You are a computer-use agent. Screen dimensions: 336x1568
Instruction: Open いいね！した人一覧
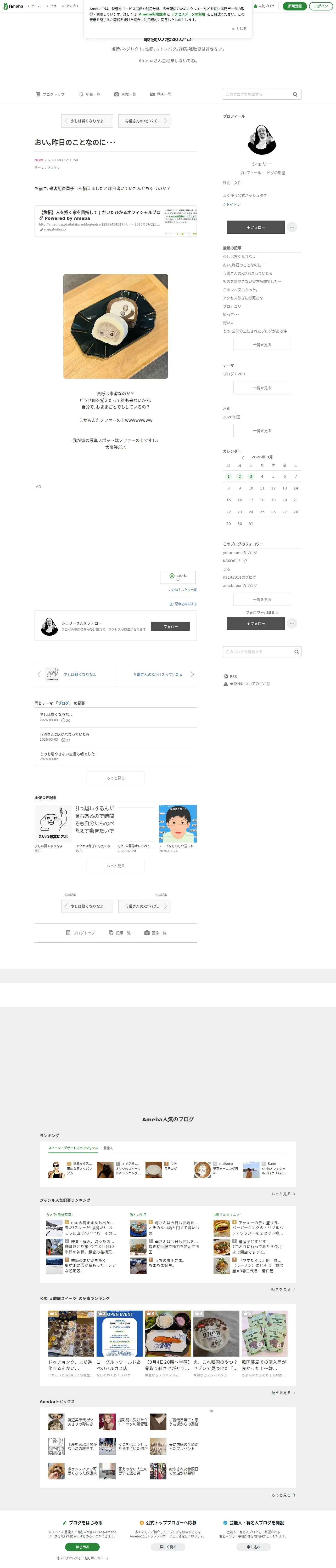click(183, 589)
